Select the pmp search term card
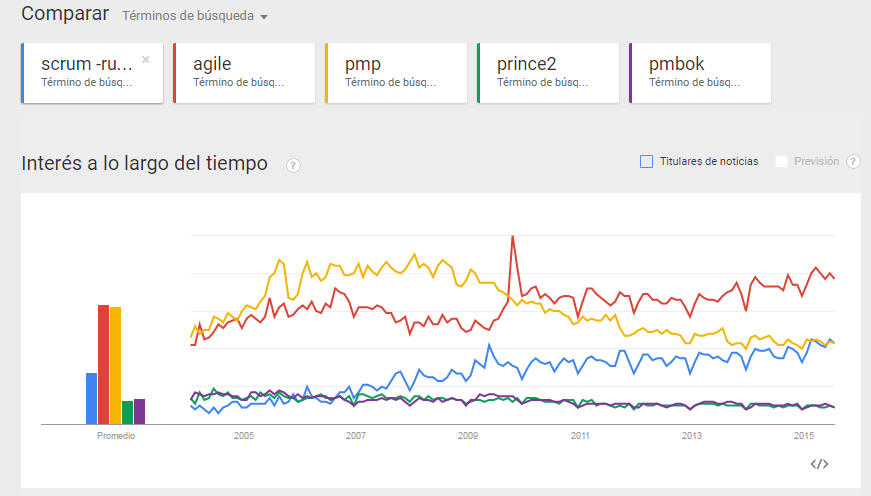This screenshot has height=496, width=871. [396, 72]
